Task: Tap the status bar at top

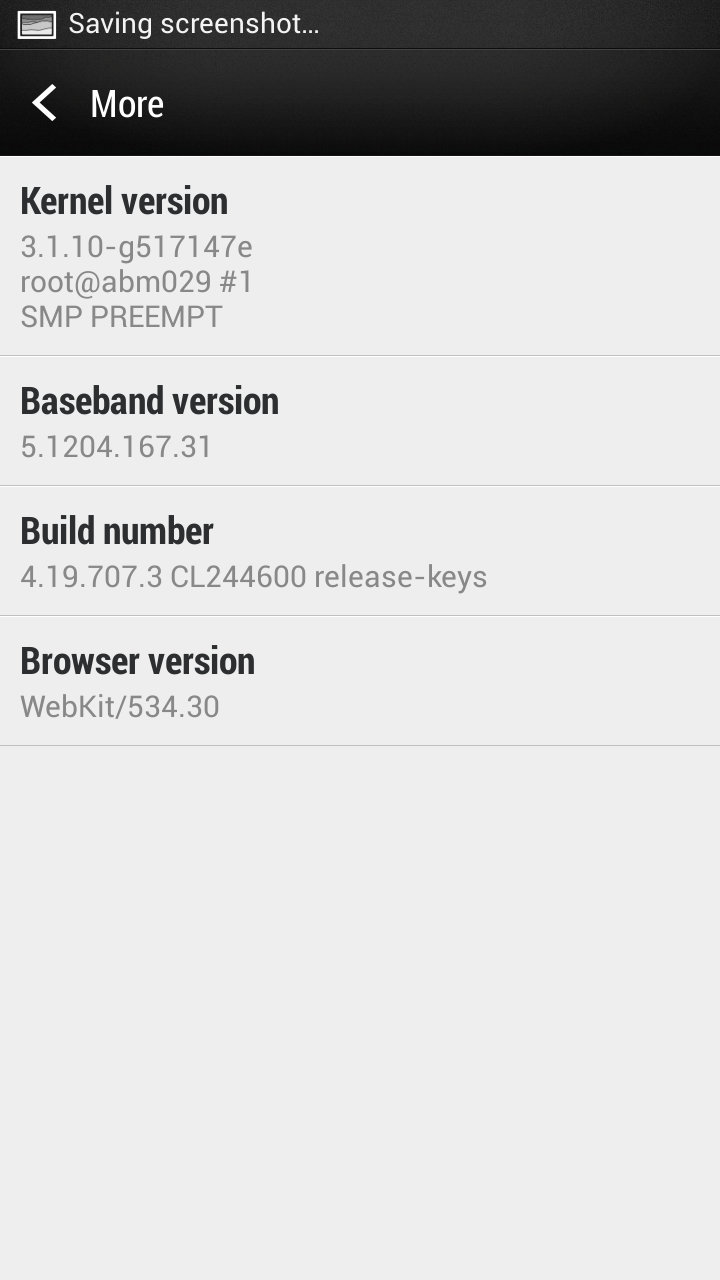Action: pyautogui.click(x=360, y=24)
